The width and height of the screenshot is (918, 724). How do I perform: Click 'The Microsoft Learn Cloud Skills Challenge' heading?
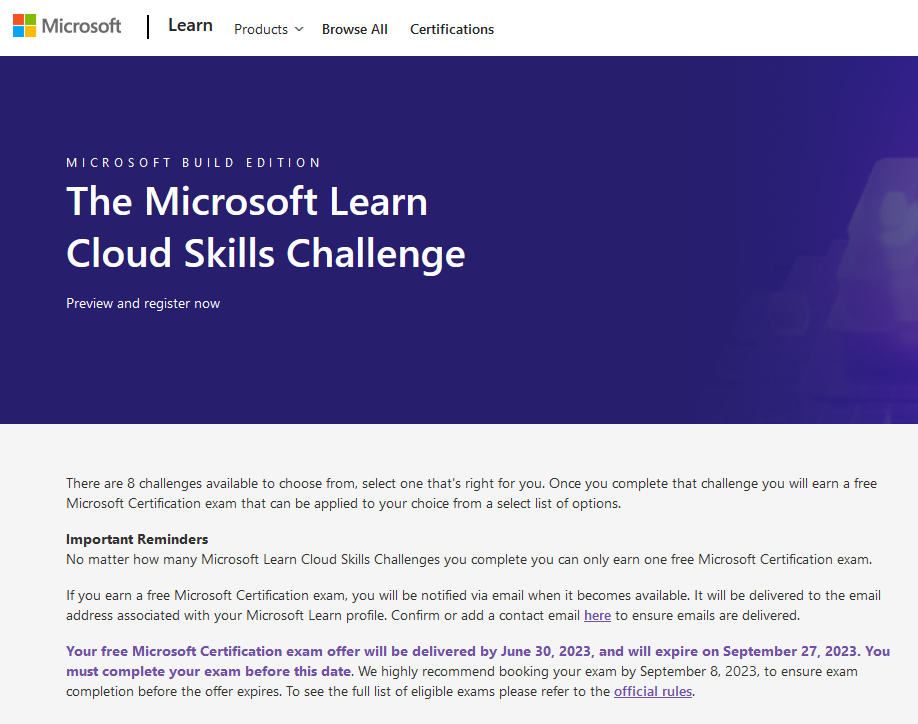pos(266,227)
